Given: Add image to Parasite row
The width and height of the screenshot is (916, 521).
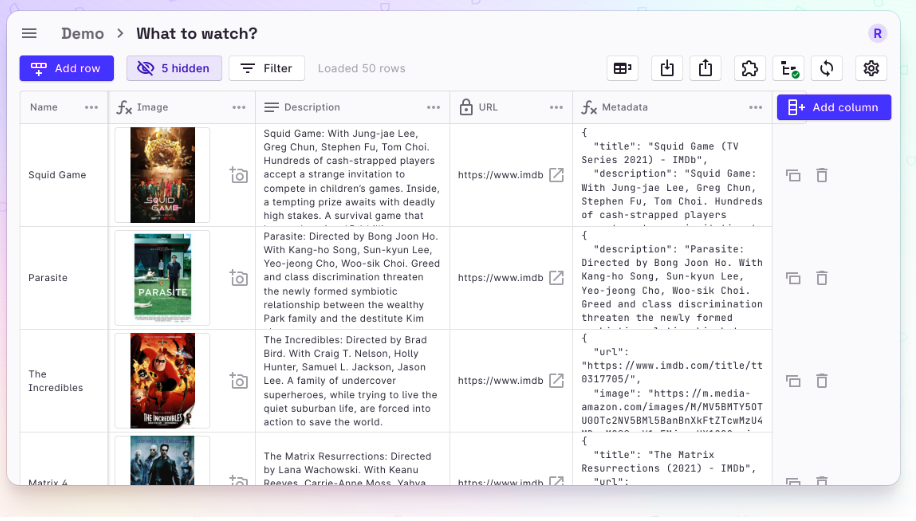Looking at the screenshot, I should point(238,277).
